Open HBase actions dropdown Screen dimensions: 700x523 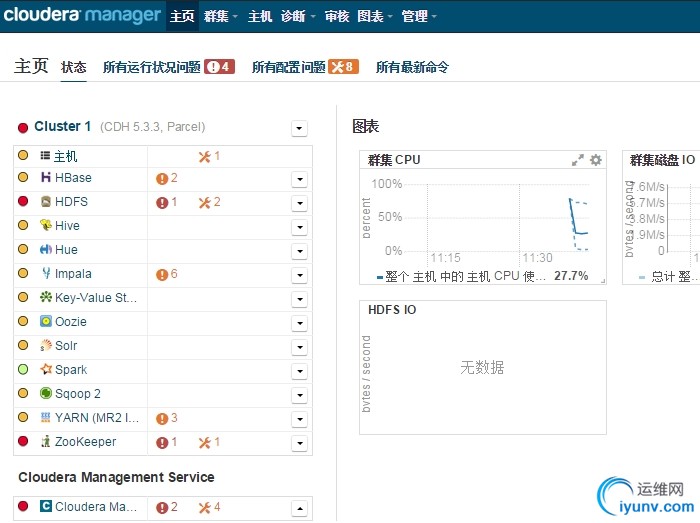300,179
